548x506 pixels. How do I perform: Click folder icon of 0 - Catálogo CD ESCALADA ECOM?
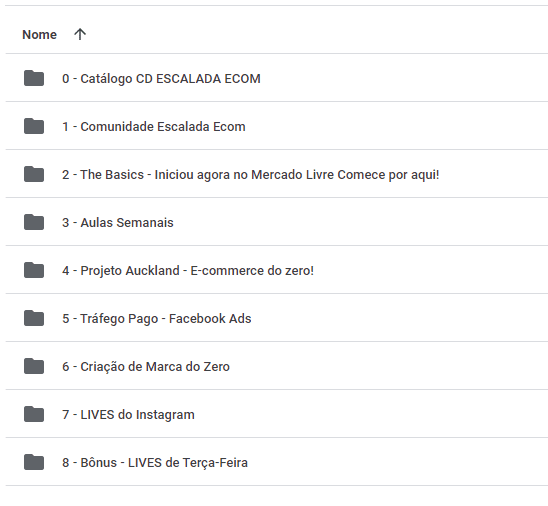click(34, 78)
